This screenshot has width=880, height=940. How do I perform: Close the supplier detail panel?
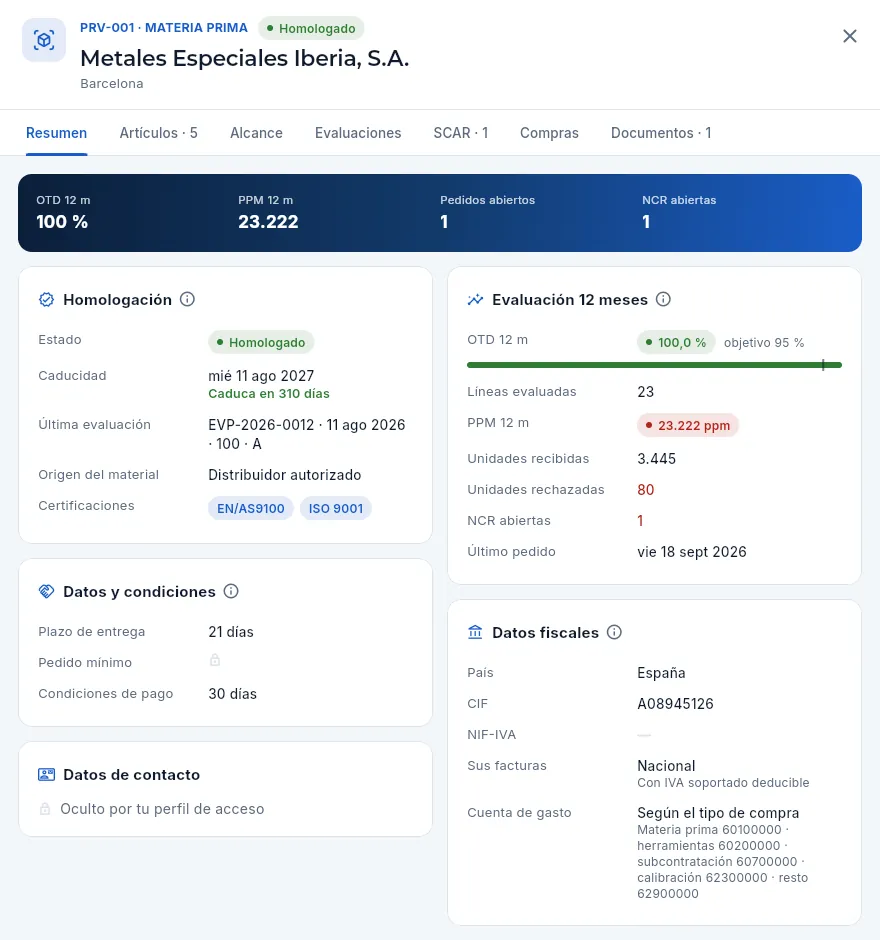pos(849,36)
